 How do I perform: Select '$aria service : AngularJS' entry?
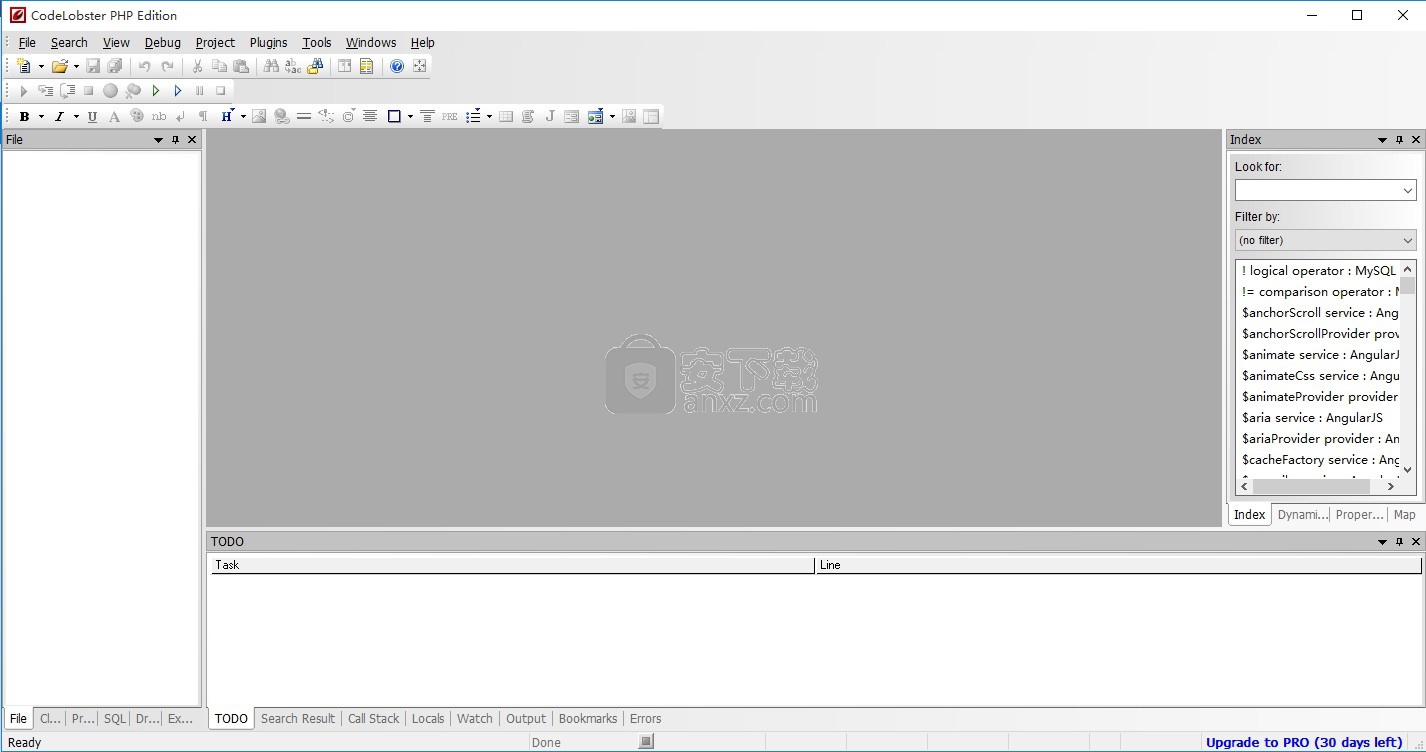[x=1312, y=418]
